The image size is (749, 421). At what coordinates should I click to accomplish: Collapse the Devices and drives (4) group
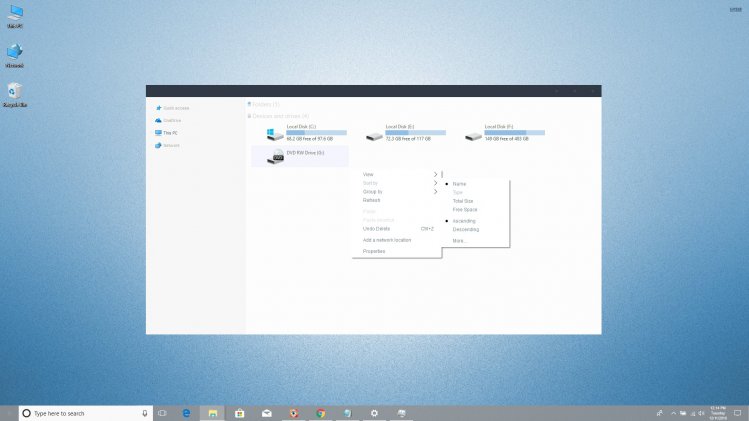tap(278, 116)
